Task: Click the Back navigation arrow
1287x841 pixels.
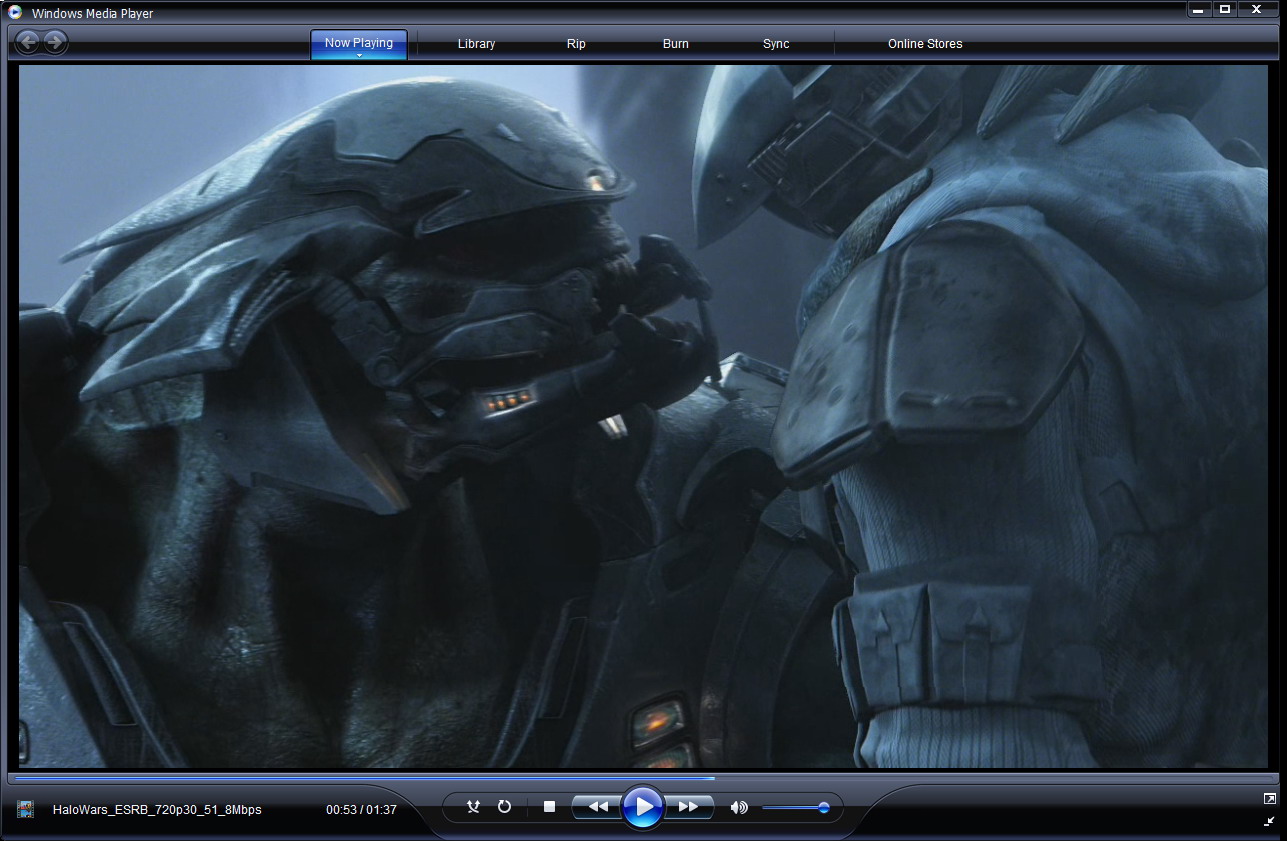Action: (28, 42)
